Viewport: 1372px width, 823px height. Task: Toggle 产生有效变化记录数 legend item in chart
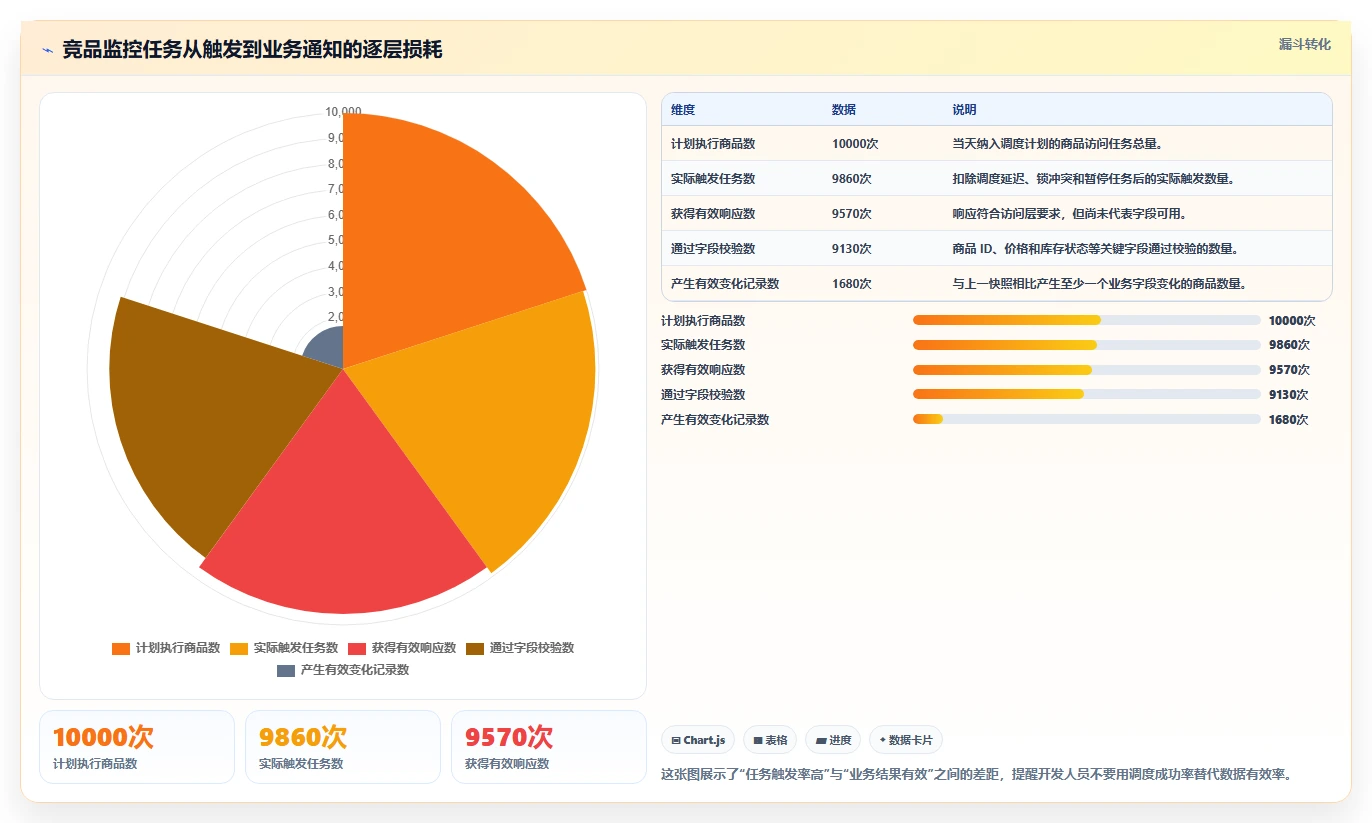point(343,670)
